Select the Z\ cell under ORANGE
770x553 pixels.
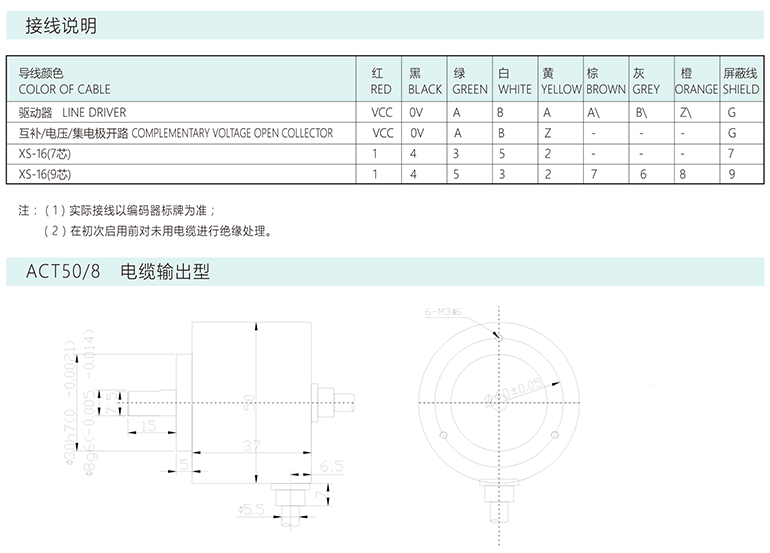pos(686,112)
